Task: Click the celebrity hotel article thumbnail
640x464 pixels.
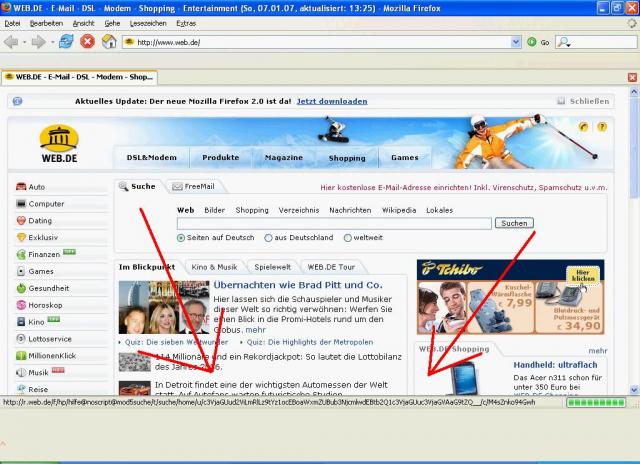Action: point(164,307)
